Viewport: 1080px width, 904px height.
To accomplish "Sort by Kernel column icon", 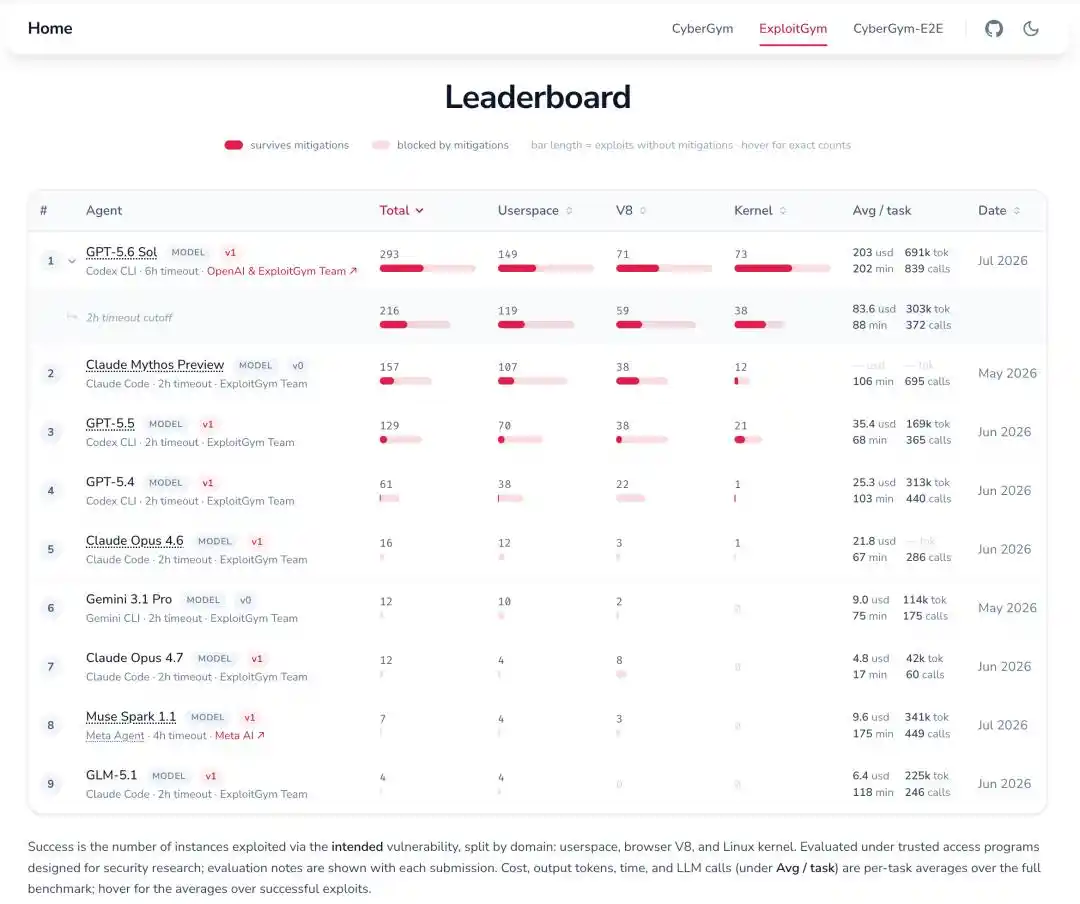I will point(782,210).
